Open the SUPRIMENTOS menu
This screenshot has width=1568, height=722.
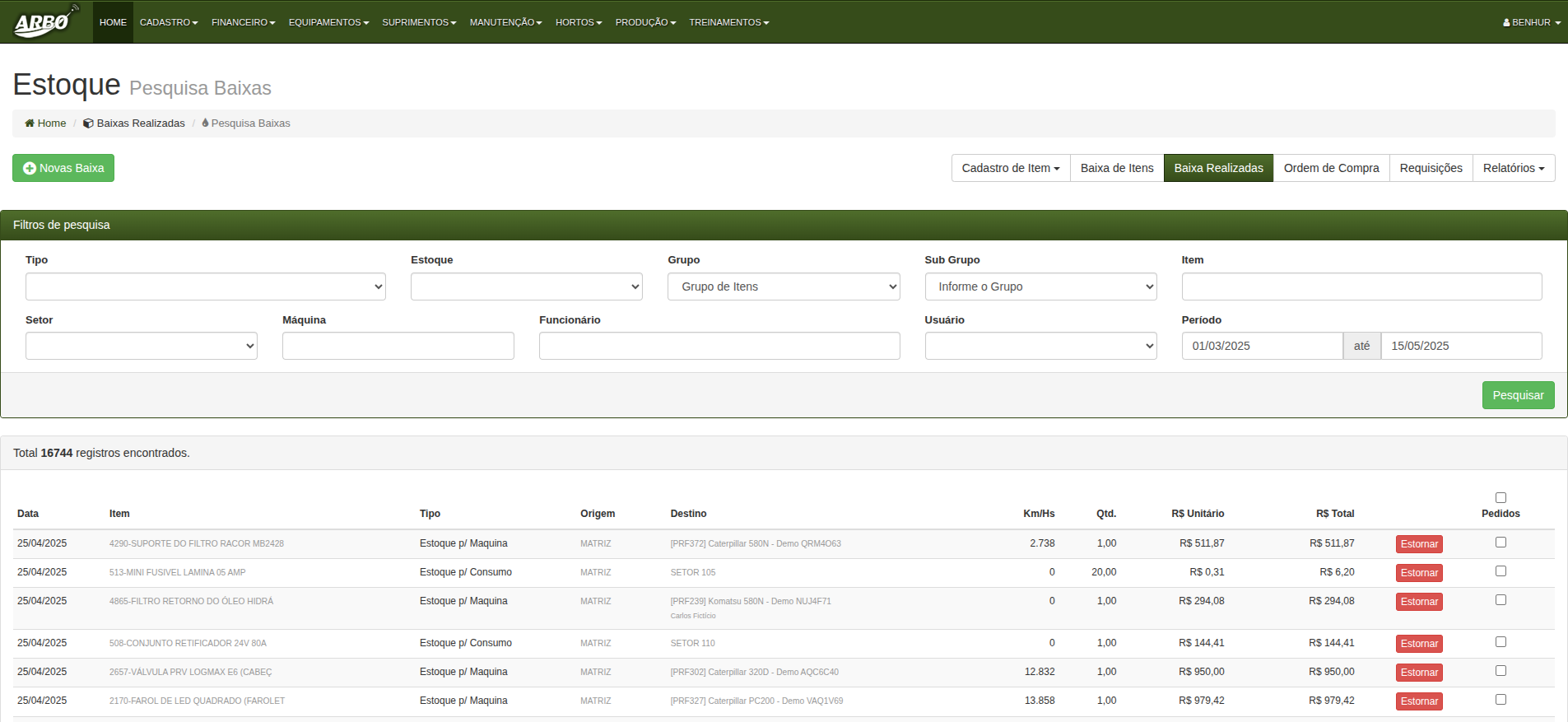coord(418,22)
